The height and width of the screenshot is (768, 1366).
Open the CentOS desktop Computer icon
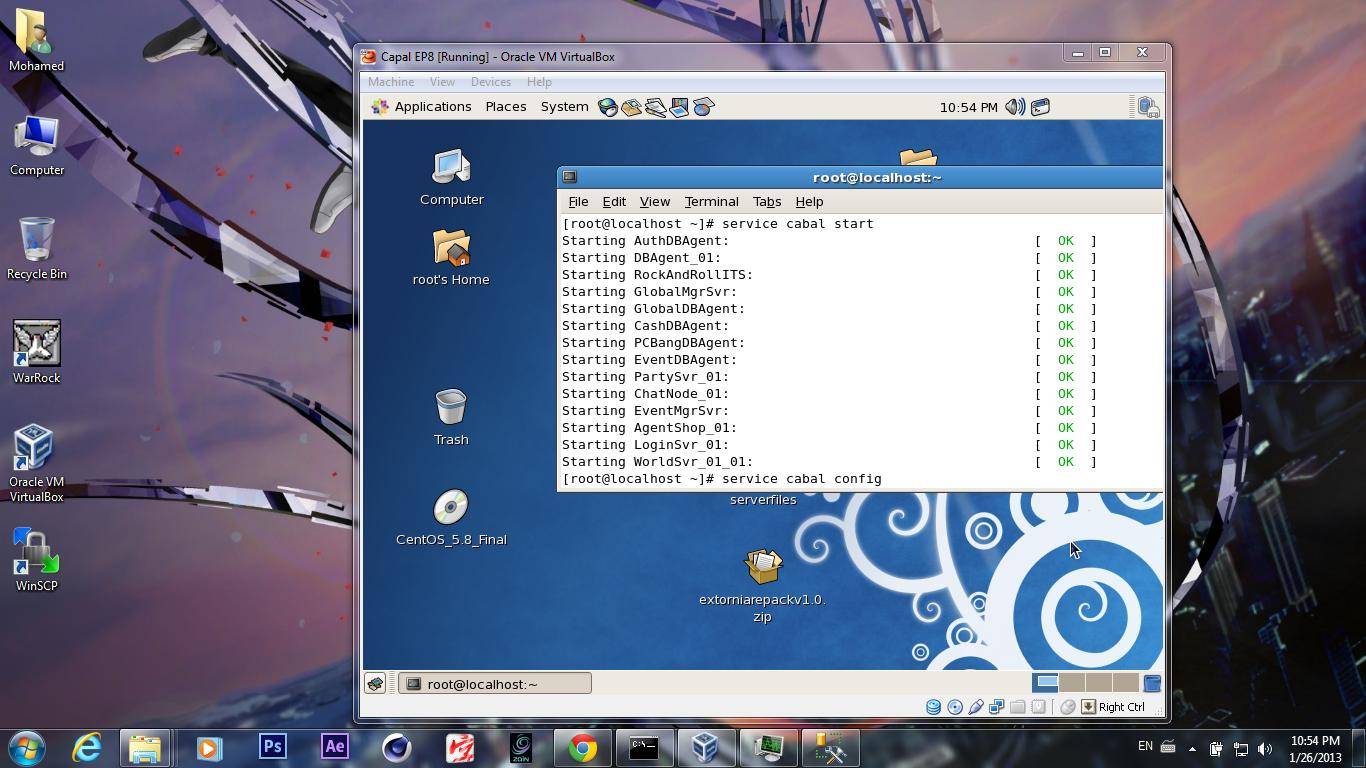point(451,178)
